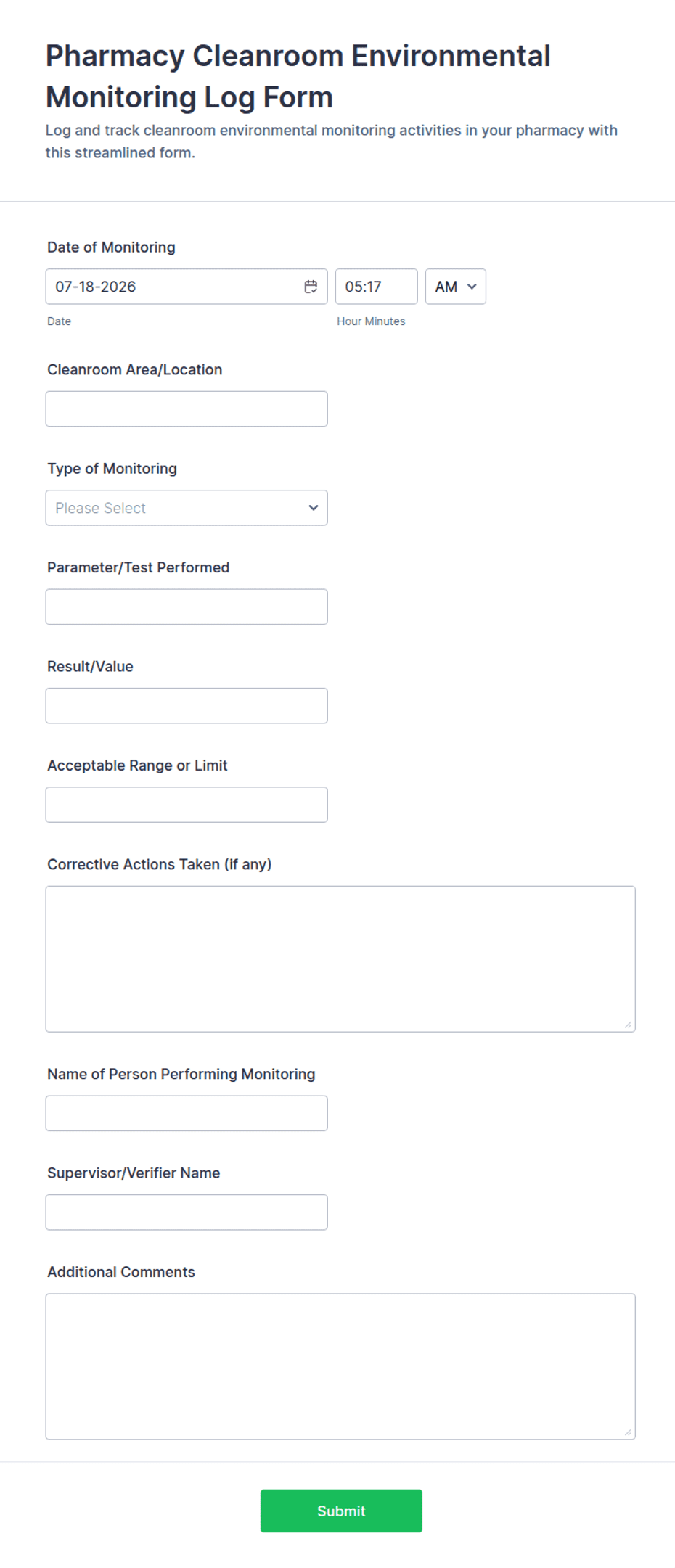Open the AM/PM dropdown
Image resolution: width=675 pixels, height=1568 pixels.
(455, 287)
